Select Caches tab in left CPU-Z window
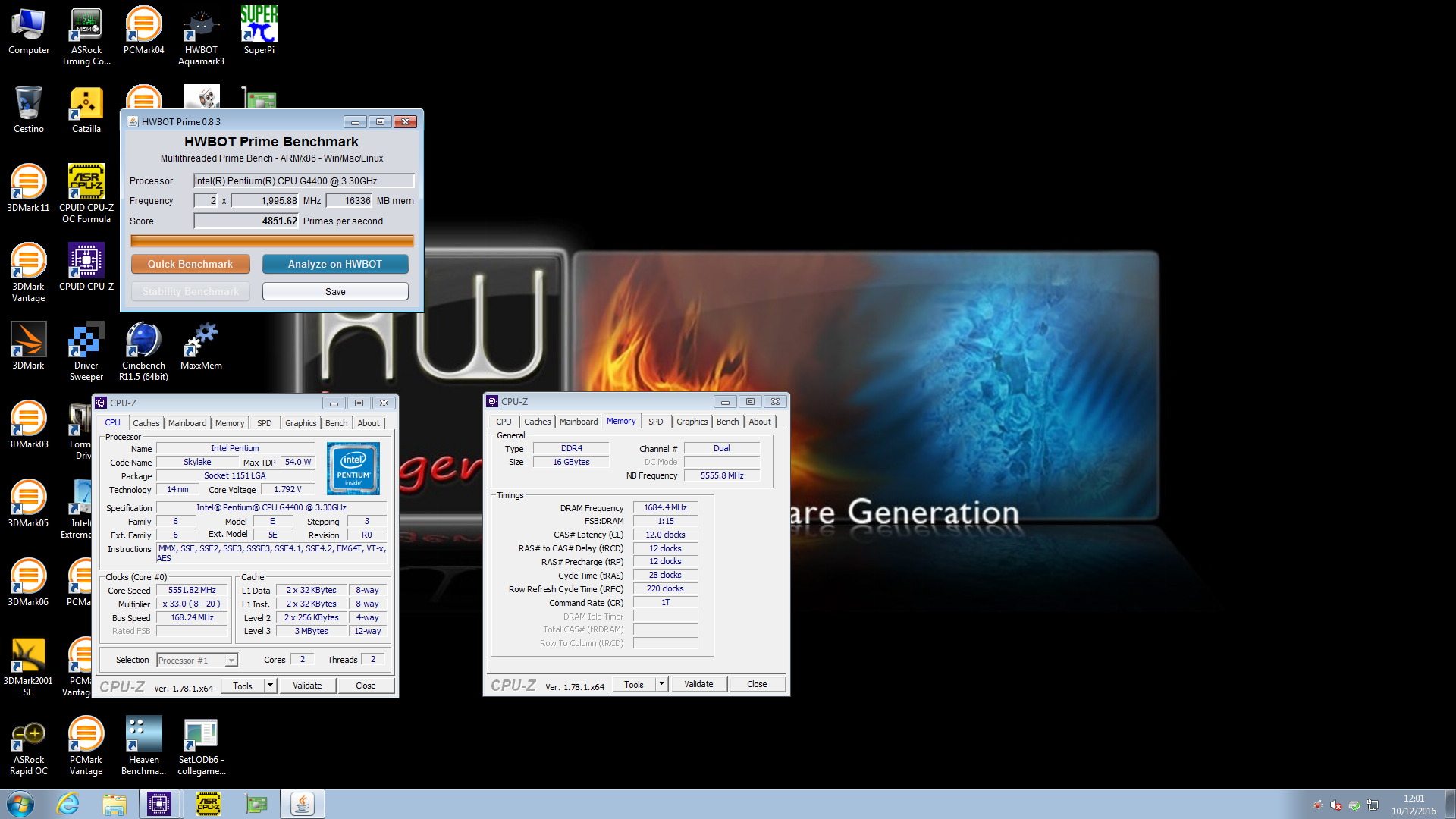The height and width of the screenshot is (819, 1456). coord(146,423)
